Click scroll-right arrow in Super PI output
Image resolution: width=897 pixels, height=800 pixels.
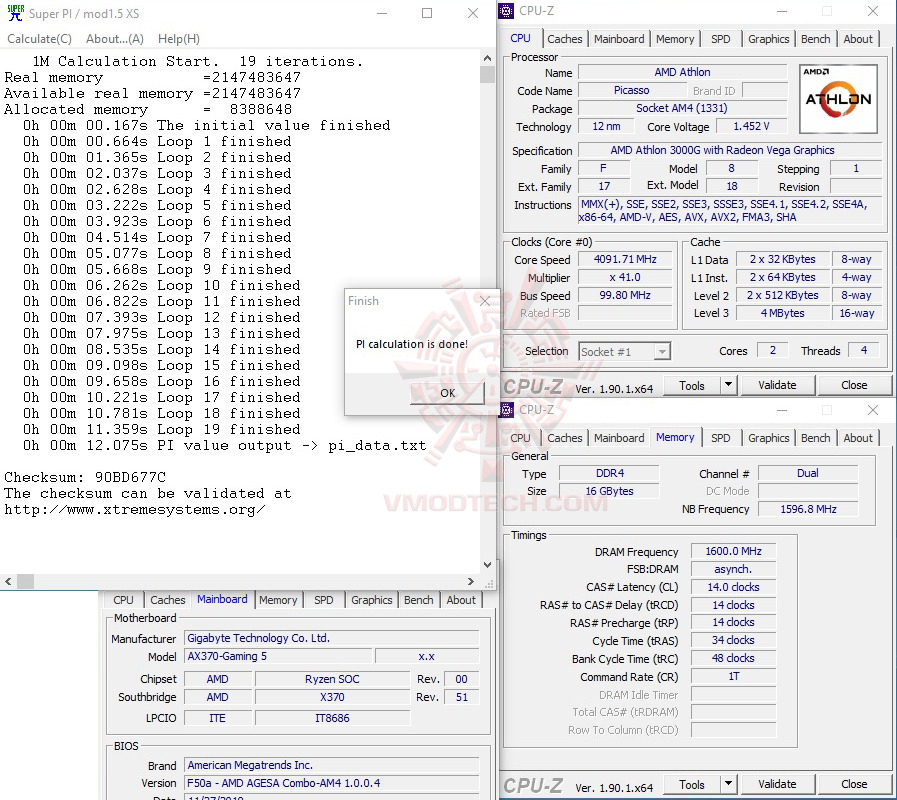(470, 581)
